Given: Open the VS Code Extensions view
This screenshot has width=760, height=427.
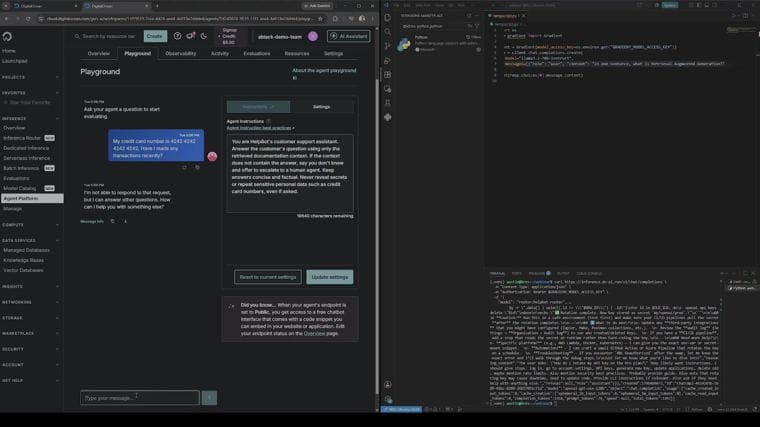Looking at the screenshot, I should tap(388, 75).
